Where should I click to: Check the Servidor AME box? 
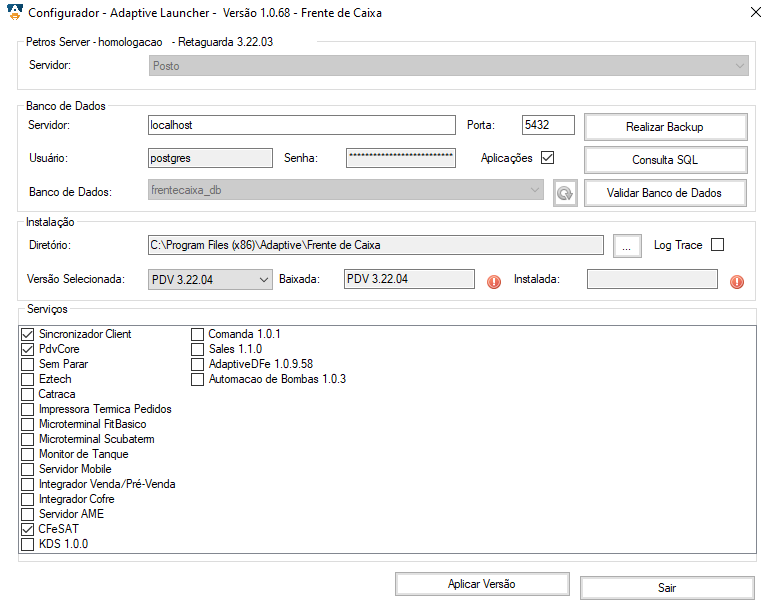(28, 514)
